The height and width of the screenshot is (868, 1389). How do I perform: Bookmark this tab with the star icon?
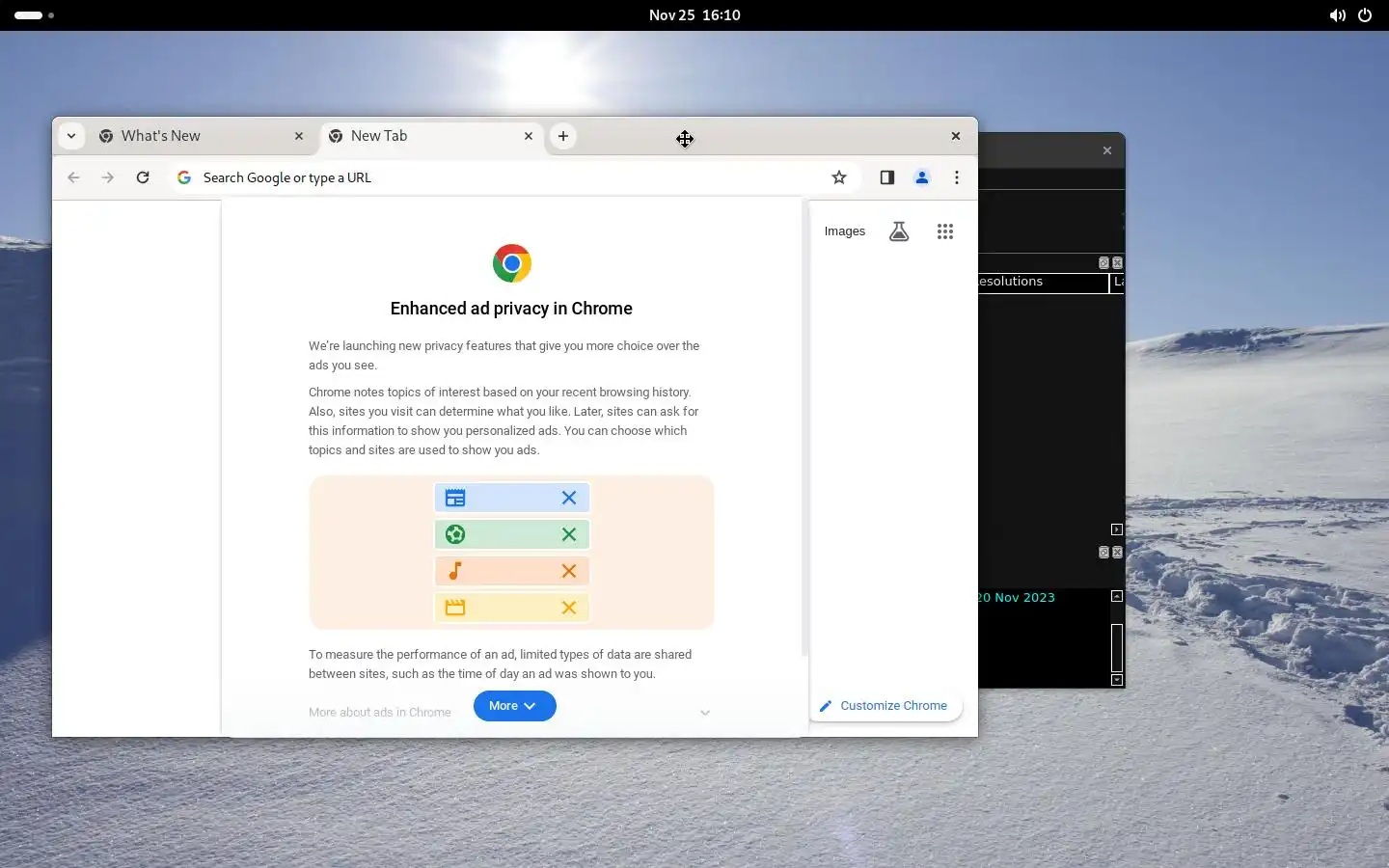(x=839, y=177)
